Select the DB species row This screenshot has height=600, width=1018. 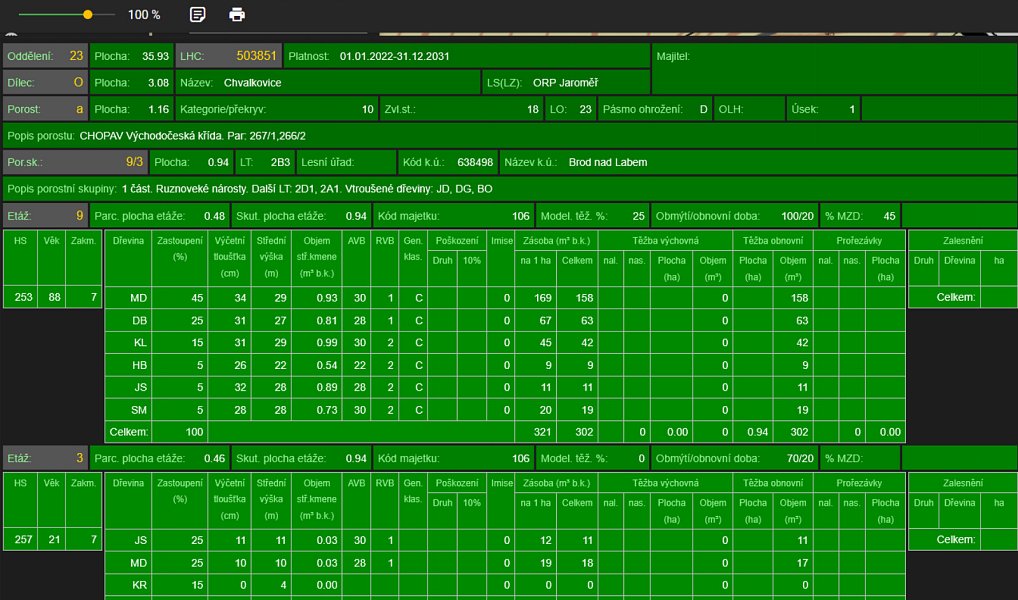504,320
